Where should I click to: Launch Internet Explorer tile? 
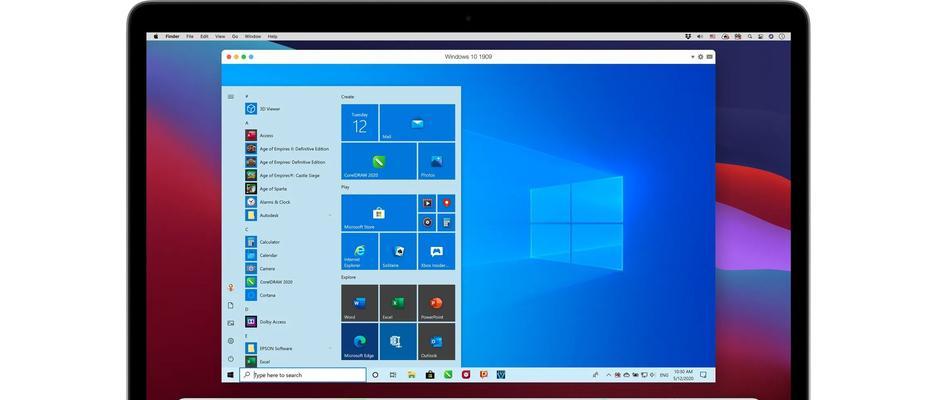360,251
